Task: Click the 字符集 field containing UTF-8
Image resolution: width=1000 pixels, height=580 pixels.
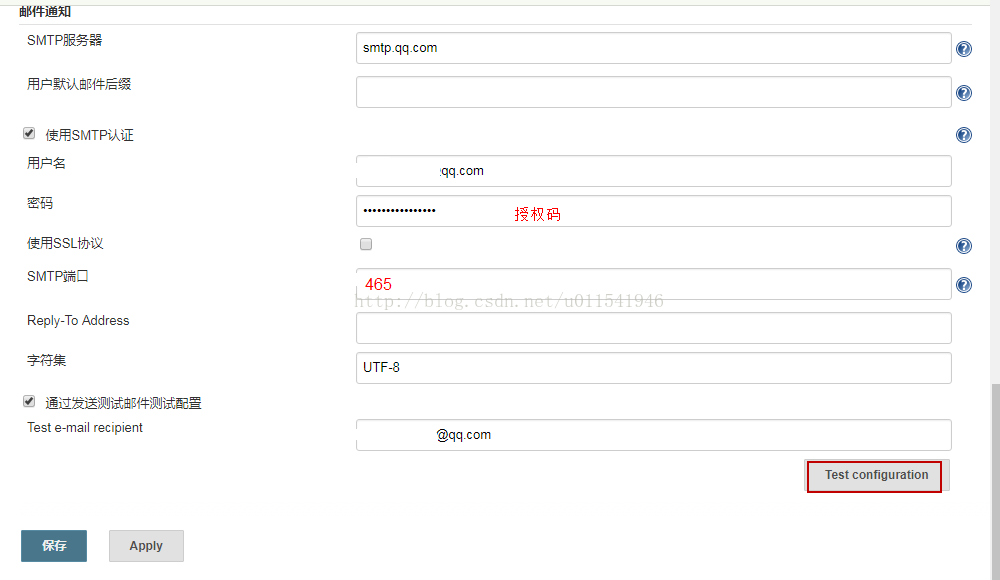Action: click(650, 367)
